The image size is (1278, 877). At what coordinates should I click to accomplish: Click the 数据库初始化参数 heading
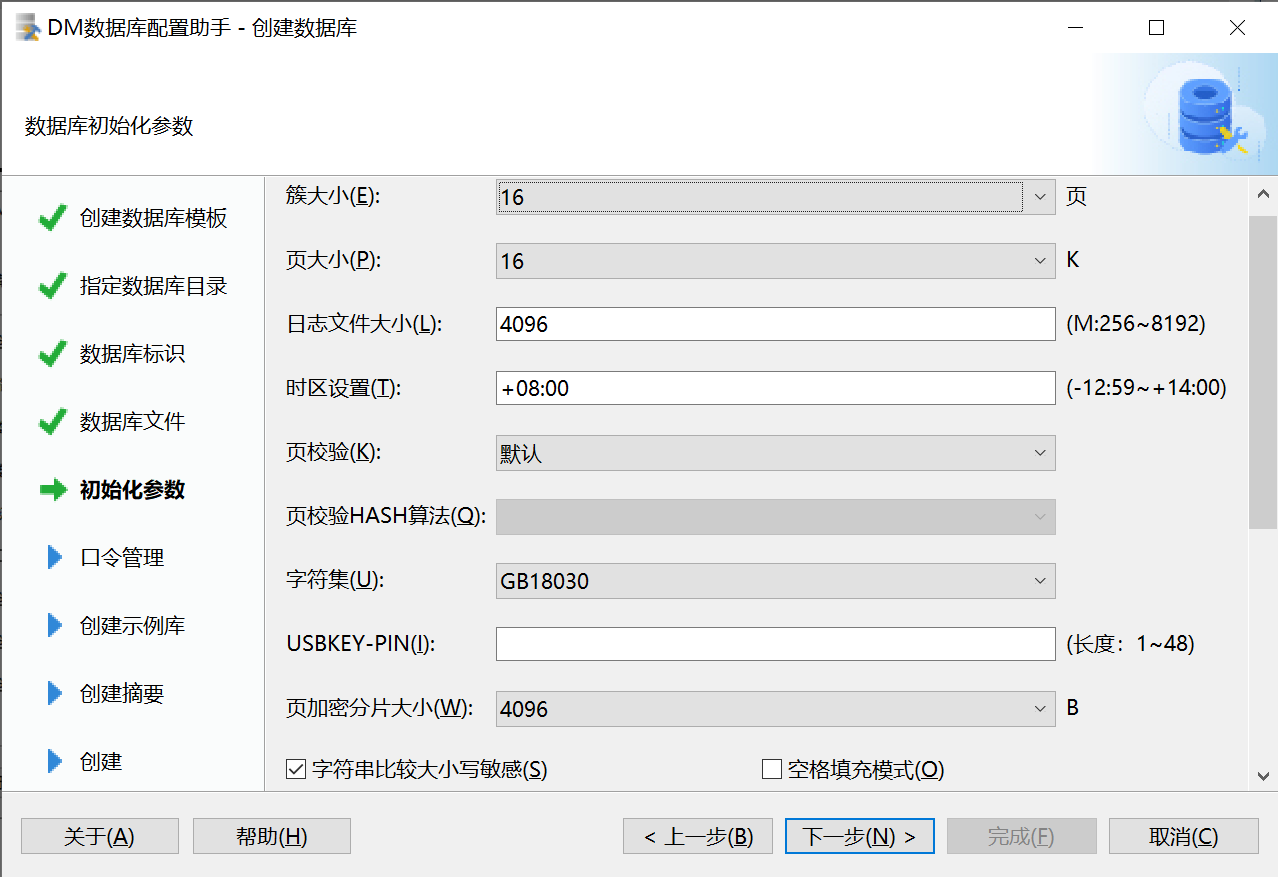click(109, 126)
